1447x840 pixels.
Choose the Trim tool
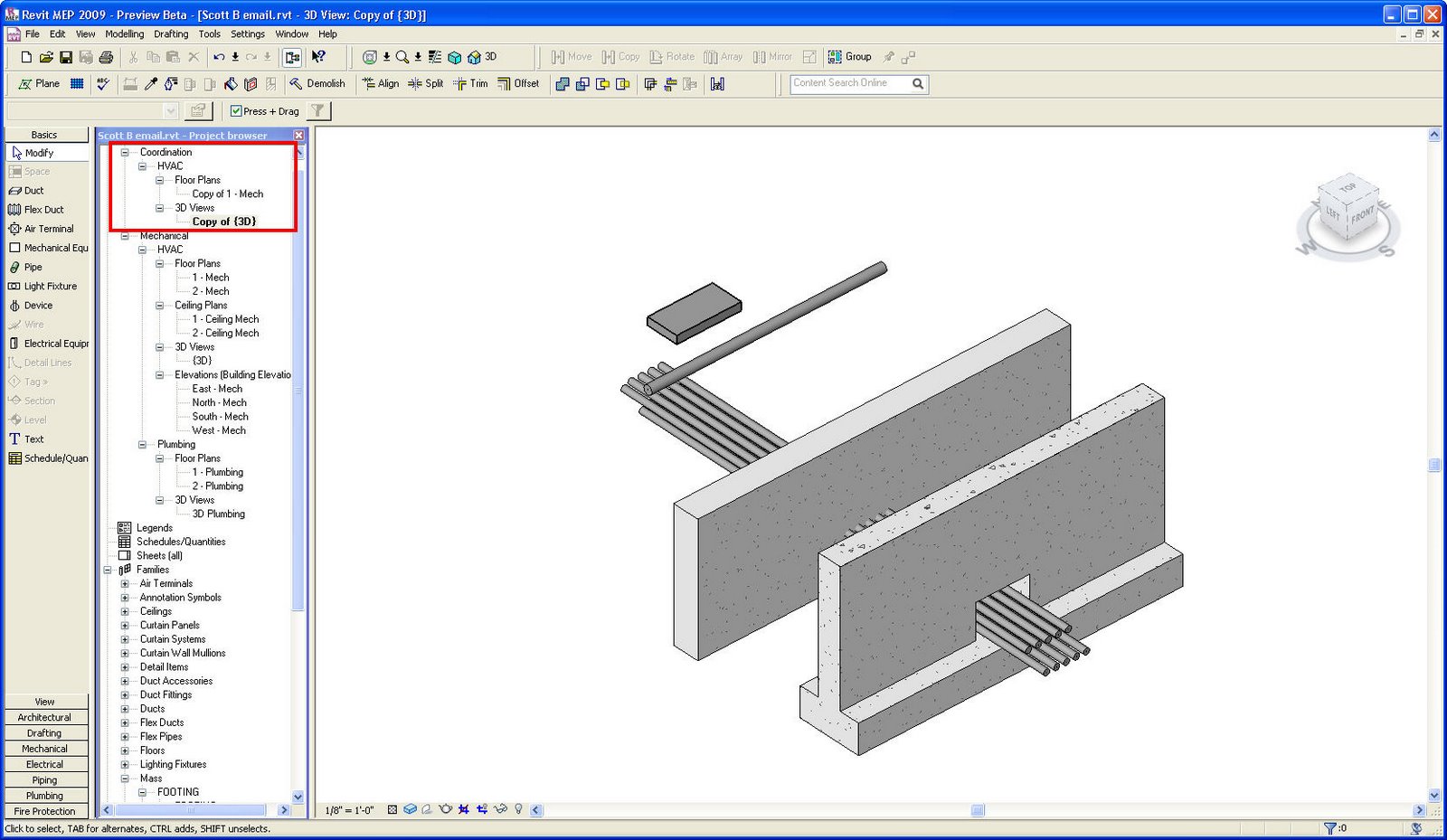(x=470, y=84)
